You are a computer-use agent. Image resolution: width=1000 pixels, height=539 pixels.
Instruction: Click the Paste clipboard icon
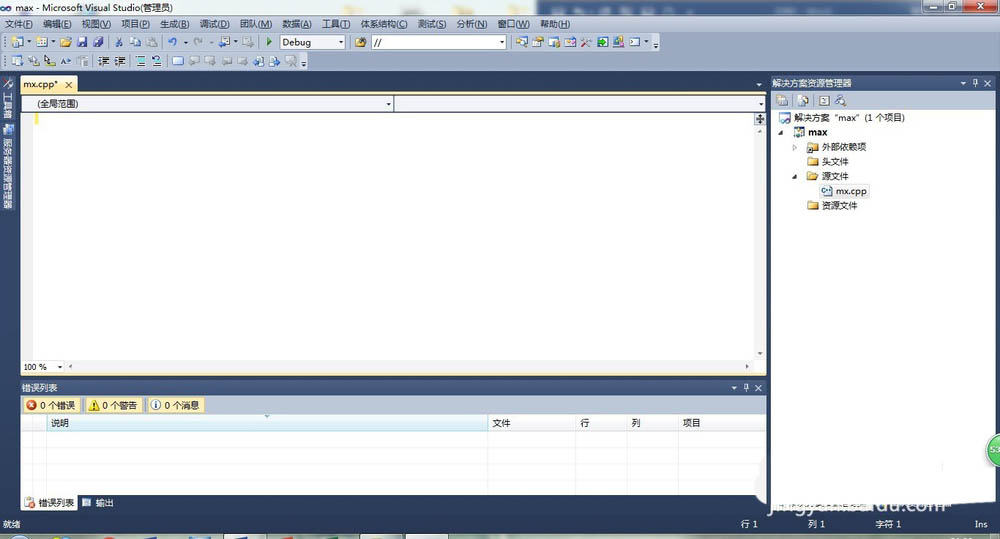point(152,42)
